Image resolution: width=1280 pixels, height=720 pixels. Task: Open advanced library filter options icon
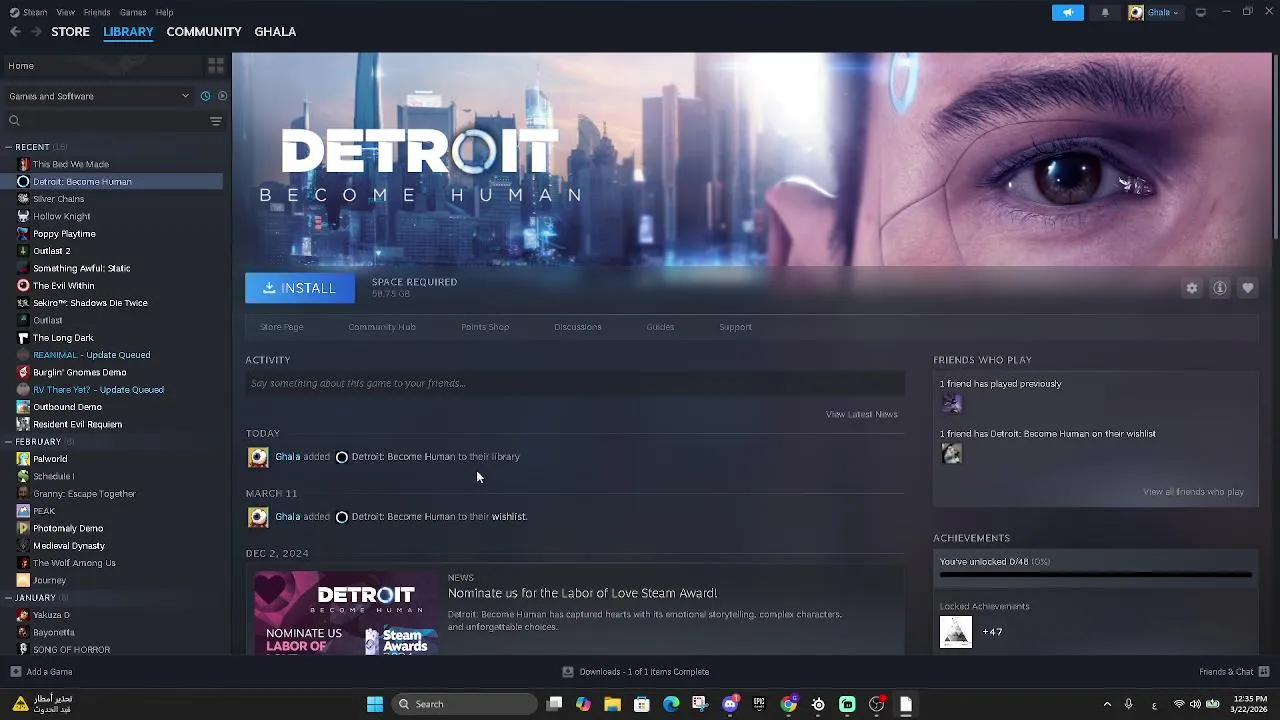[x=215, y=121]
